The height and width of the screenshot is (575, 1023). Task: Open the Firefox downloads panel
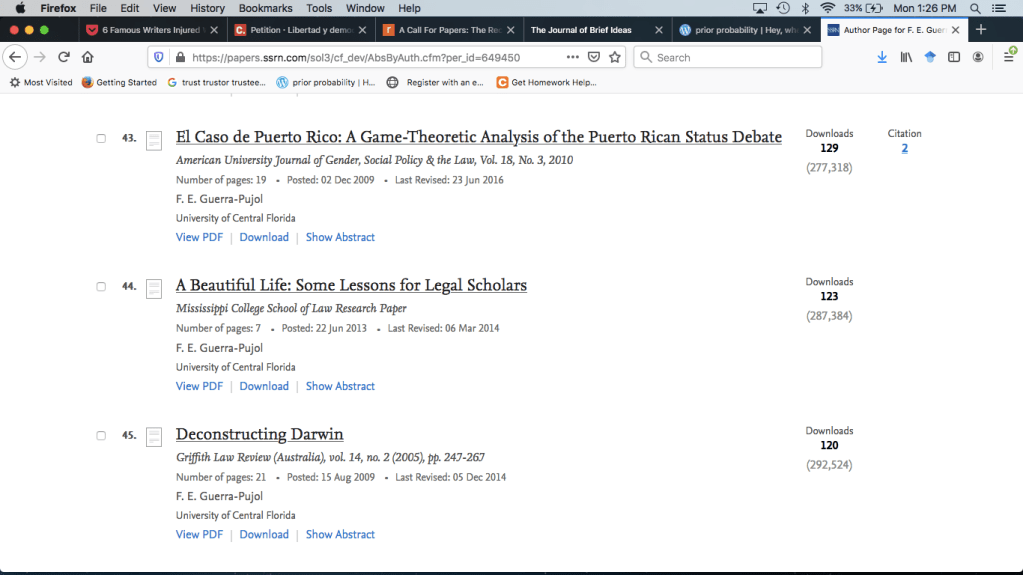[881, 57]
